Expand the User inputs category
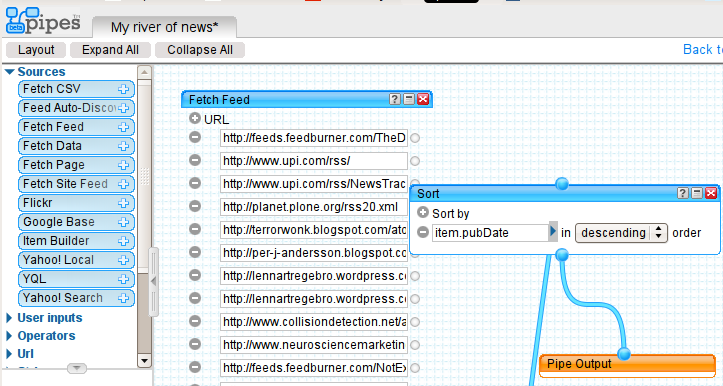The image size is (723, 386). pyautogui.click(x=9, y=318)
